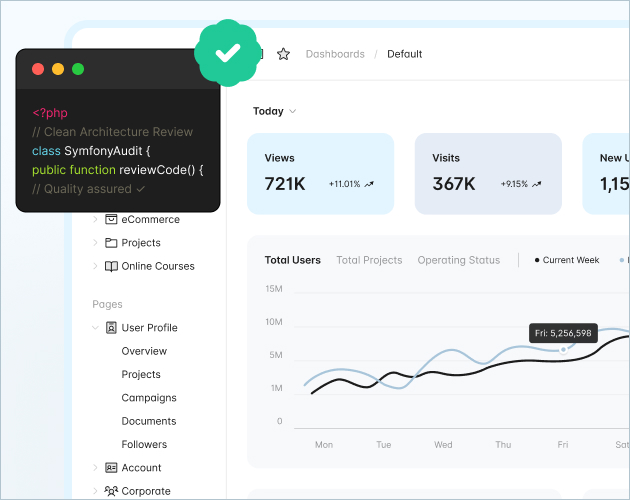The image size is (630, 500).
Task: Open the Today period dropdown
Action: (274, 111)
